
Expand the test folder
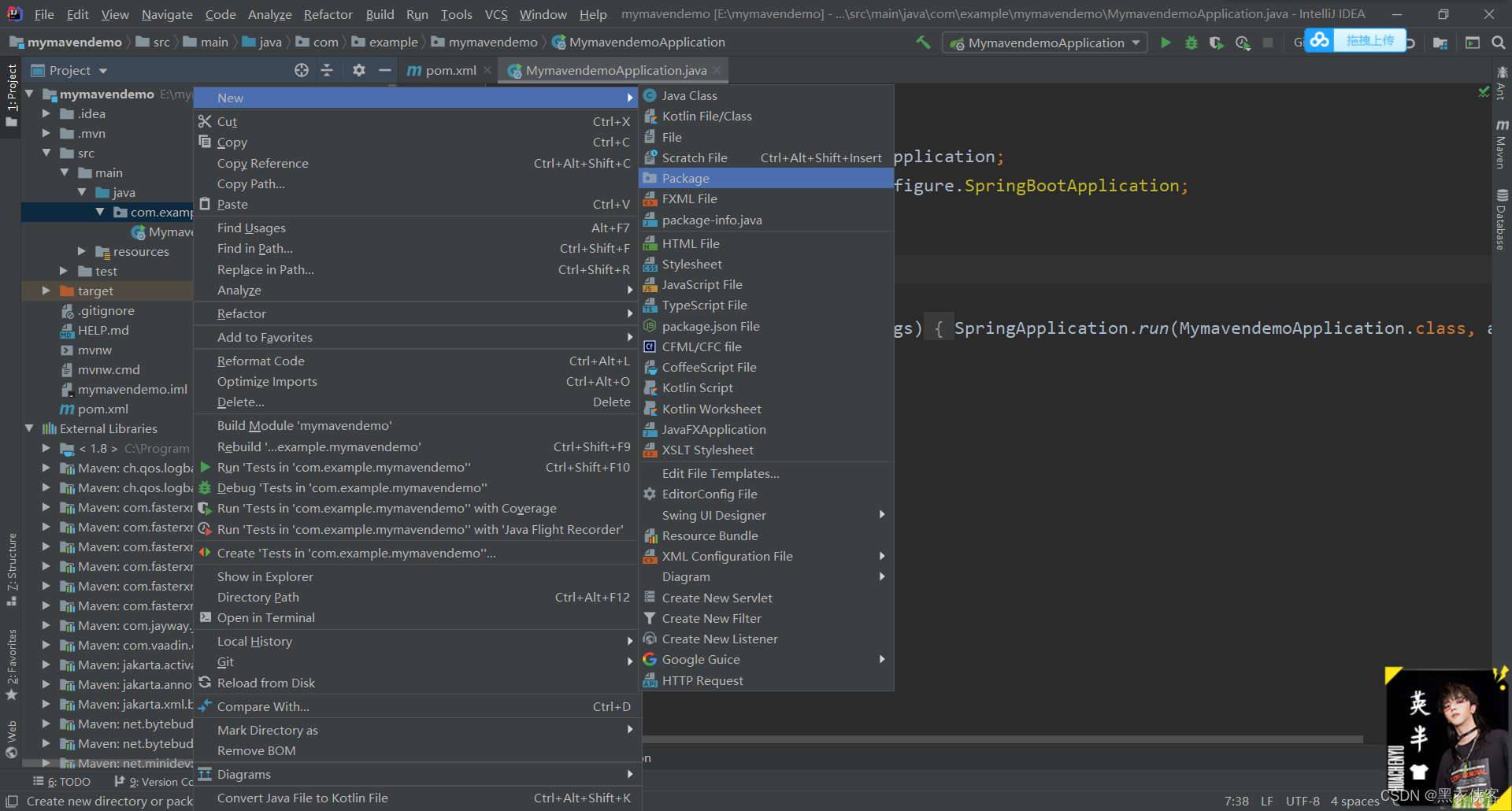pos(64,271)
